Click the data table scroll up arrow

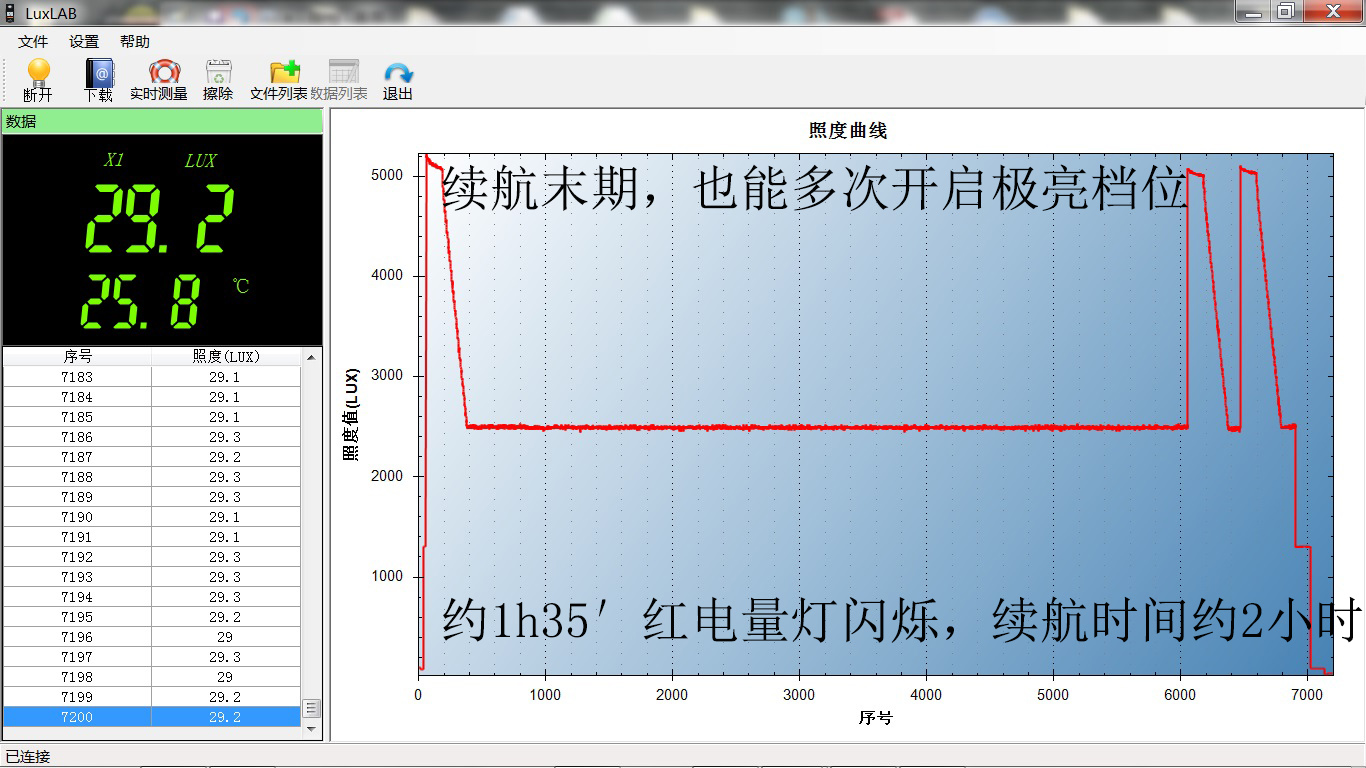(311, 357)
